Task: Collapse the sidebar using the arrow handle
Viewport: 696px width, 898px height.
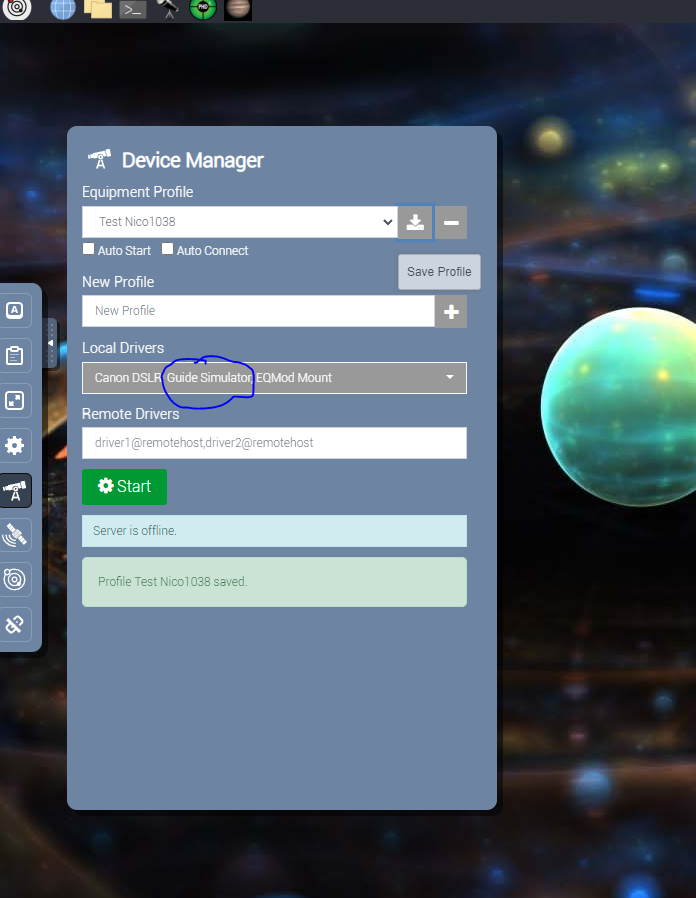Action: pos(50,343)
